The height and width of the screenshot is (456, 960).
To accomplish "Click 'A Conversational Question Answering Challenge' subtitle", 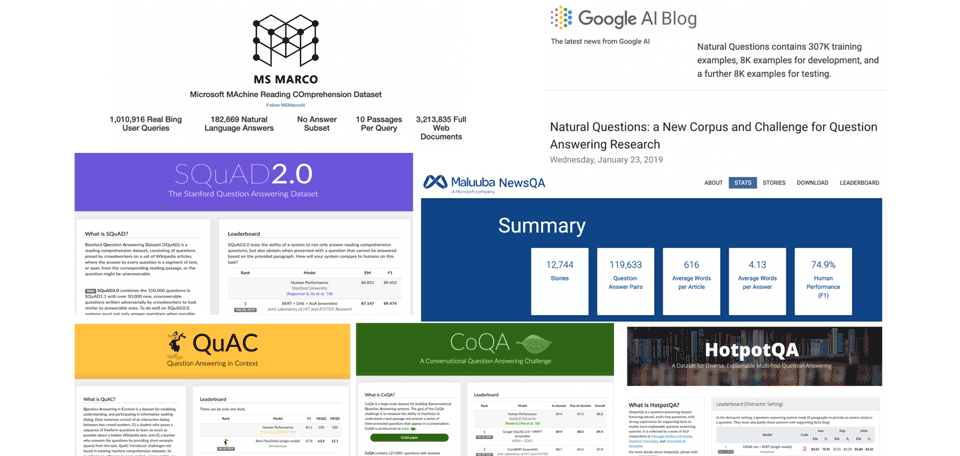I will pyautogui.click(x=486, y=361).
